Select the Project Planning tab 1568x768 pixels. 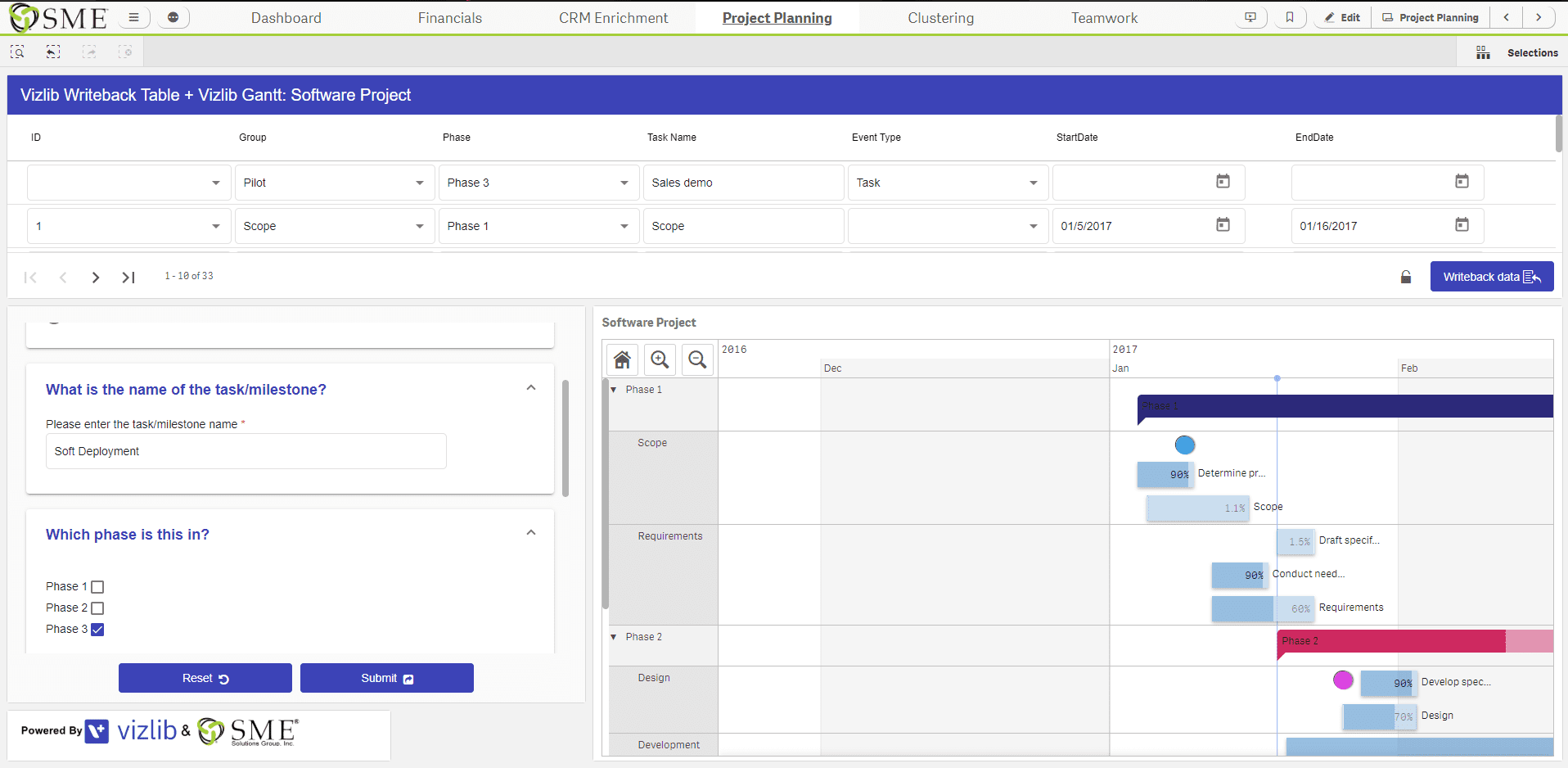777,18
